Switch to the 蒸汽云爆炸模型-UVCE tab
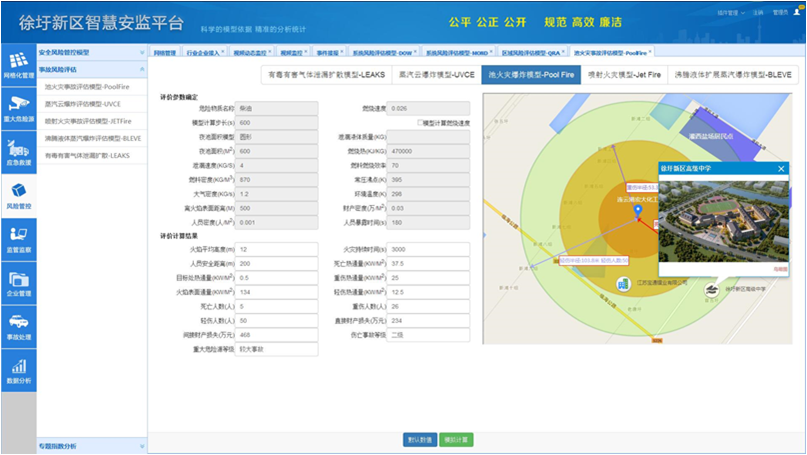807x455 pixels. (436, 75)
